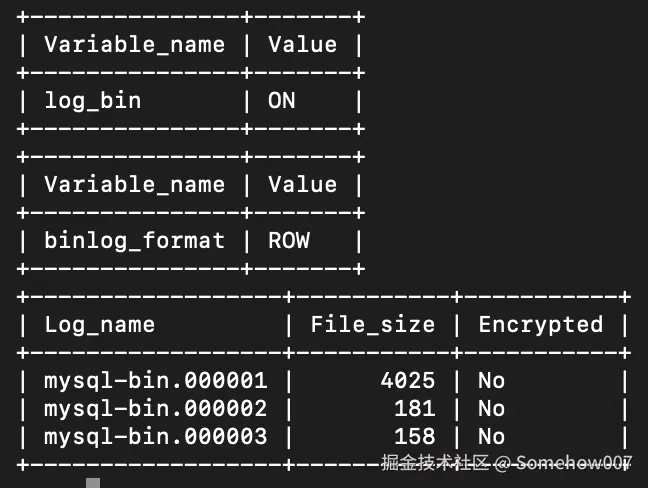Select the mysql-bin.000001 log name
The image size is (648, 488).
(x=156, y=381)
